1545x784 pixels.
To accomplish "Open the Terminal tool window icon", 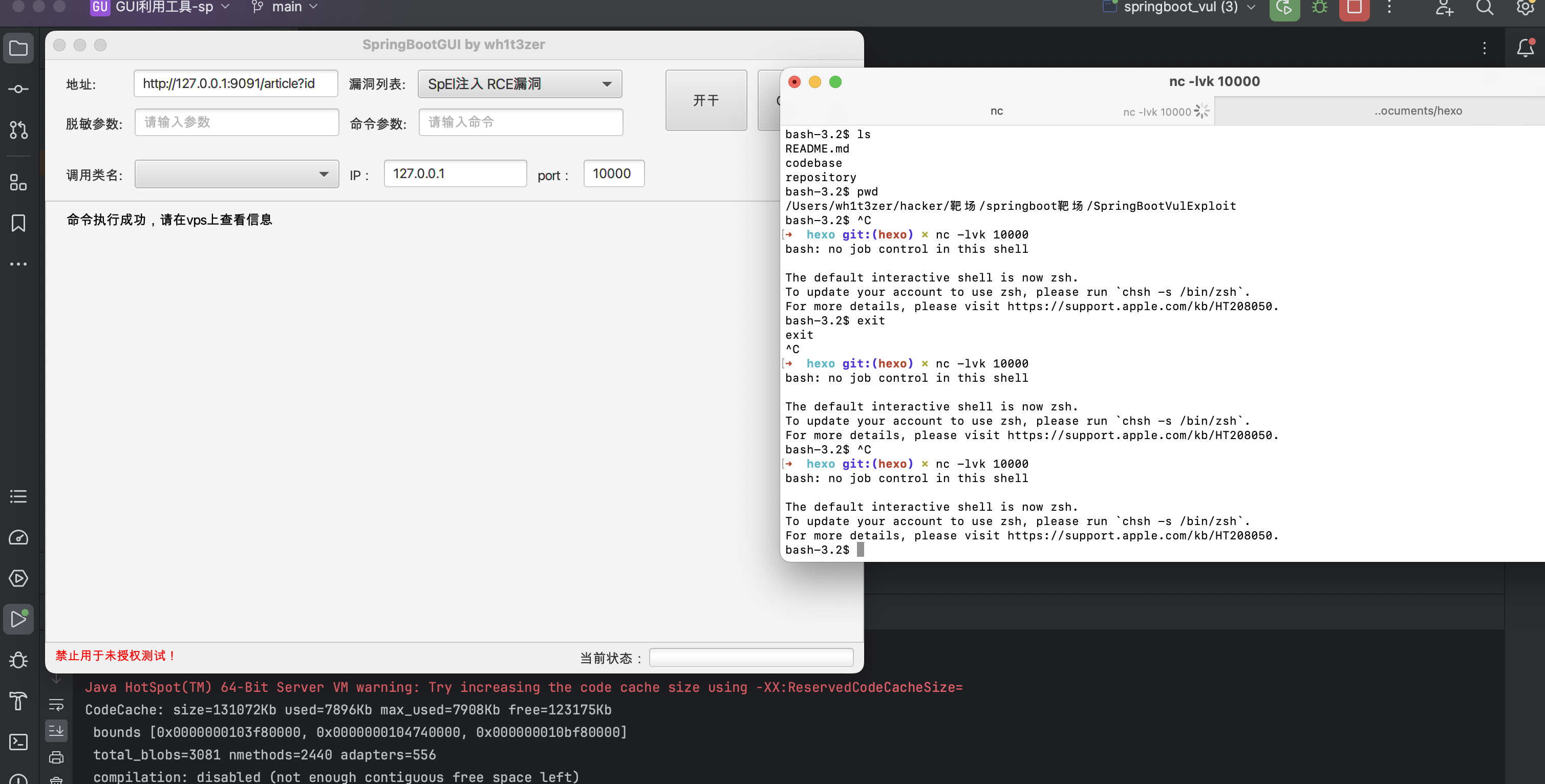I will pyautogui.click(x=18, y=742).
